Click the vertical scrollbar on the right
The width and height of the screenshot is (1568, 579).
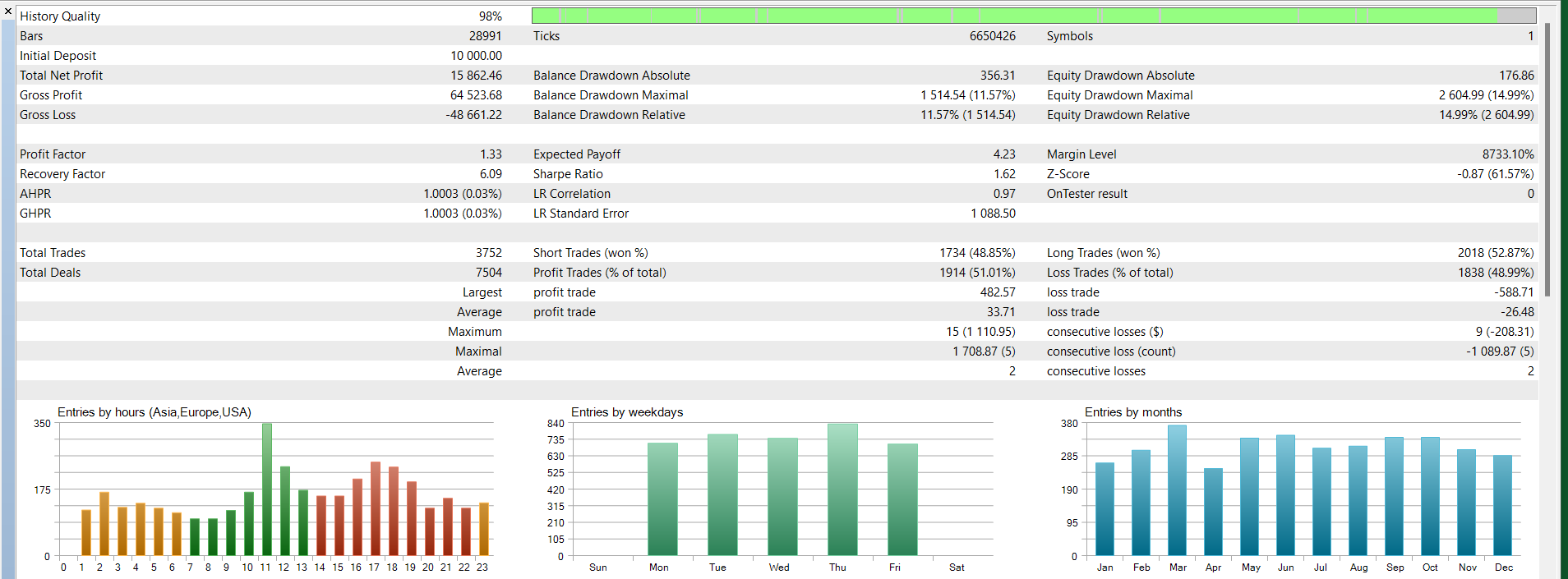1547,159
